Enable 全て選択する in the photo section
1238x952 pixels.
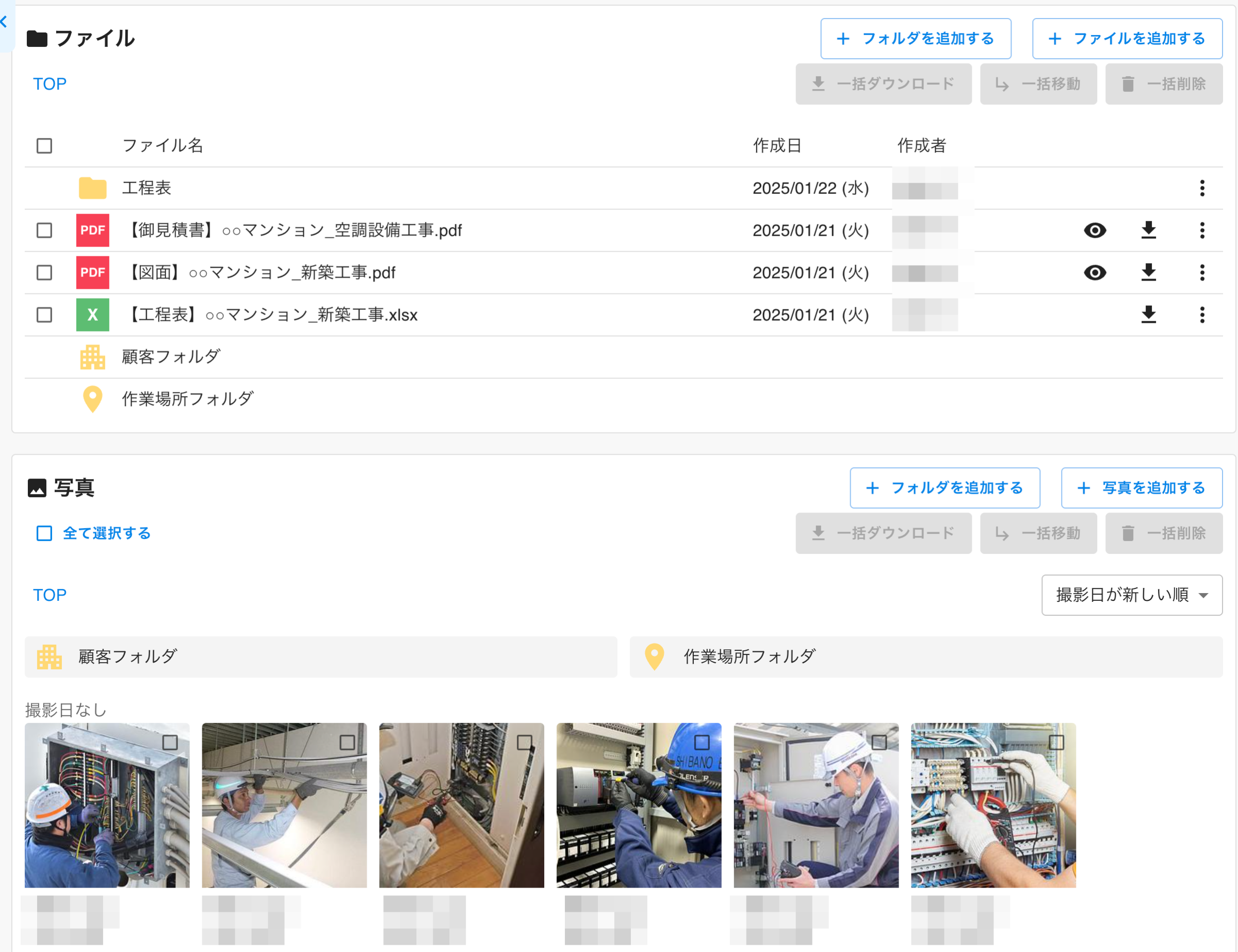[44, 533]
